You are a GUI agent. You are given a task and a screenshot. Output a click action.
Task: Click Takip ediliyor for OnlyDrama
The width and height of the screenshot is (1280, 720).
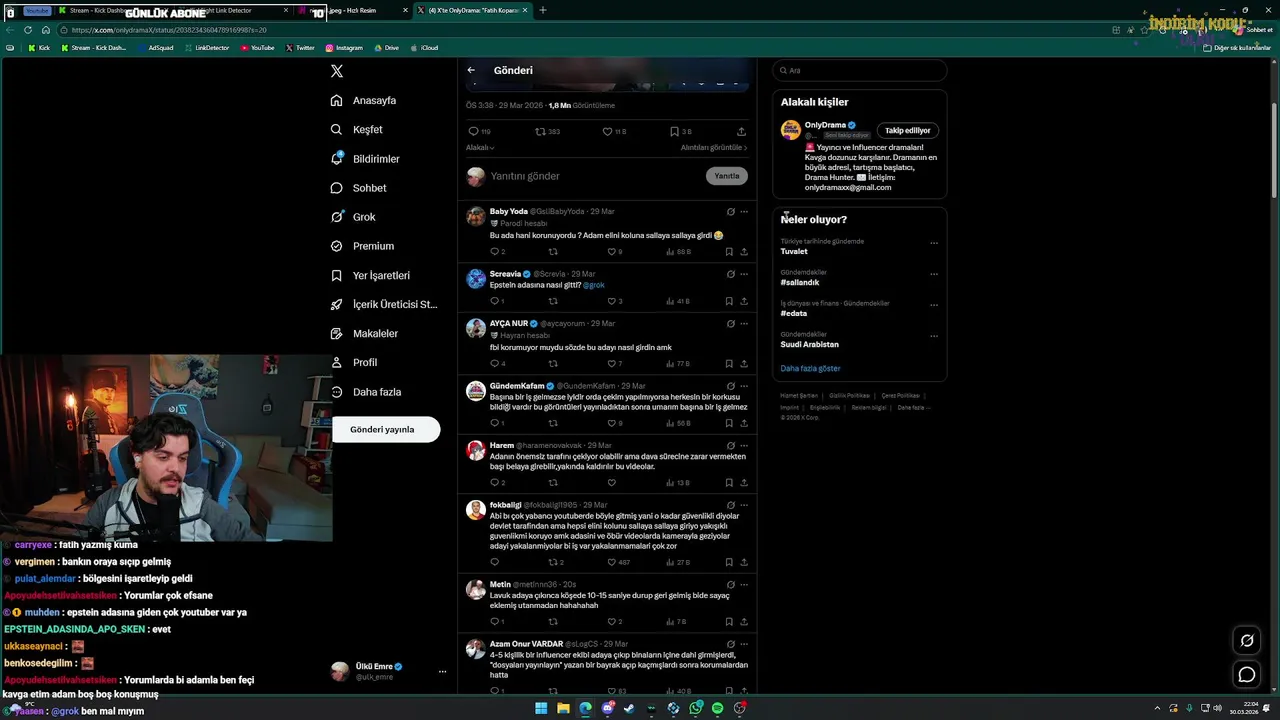click(x=907, y=130)
